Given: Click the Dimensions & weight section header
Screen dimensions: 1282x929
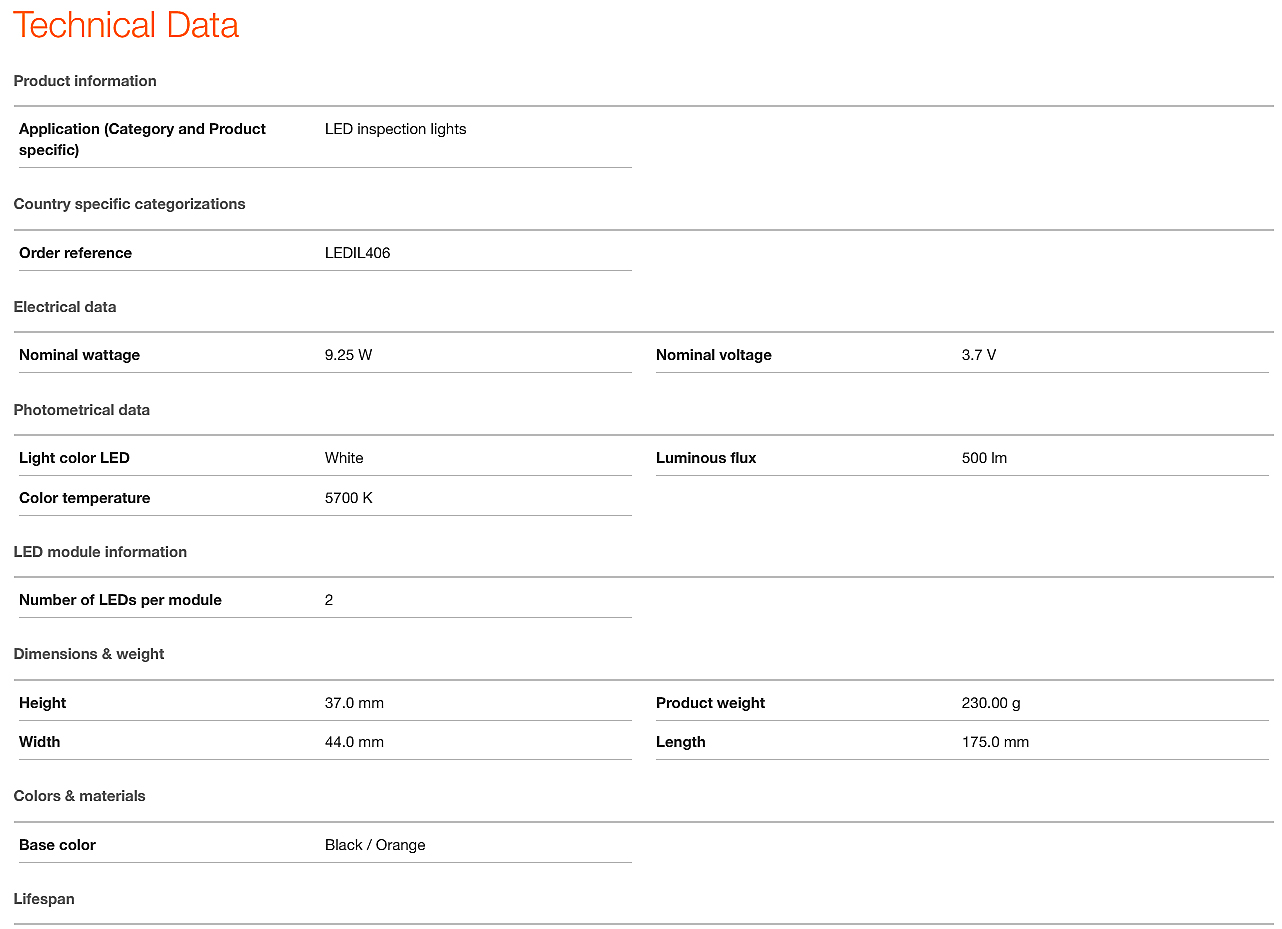Looking at the screenshot, I should (89, 654).
